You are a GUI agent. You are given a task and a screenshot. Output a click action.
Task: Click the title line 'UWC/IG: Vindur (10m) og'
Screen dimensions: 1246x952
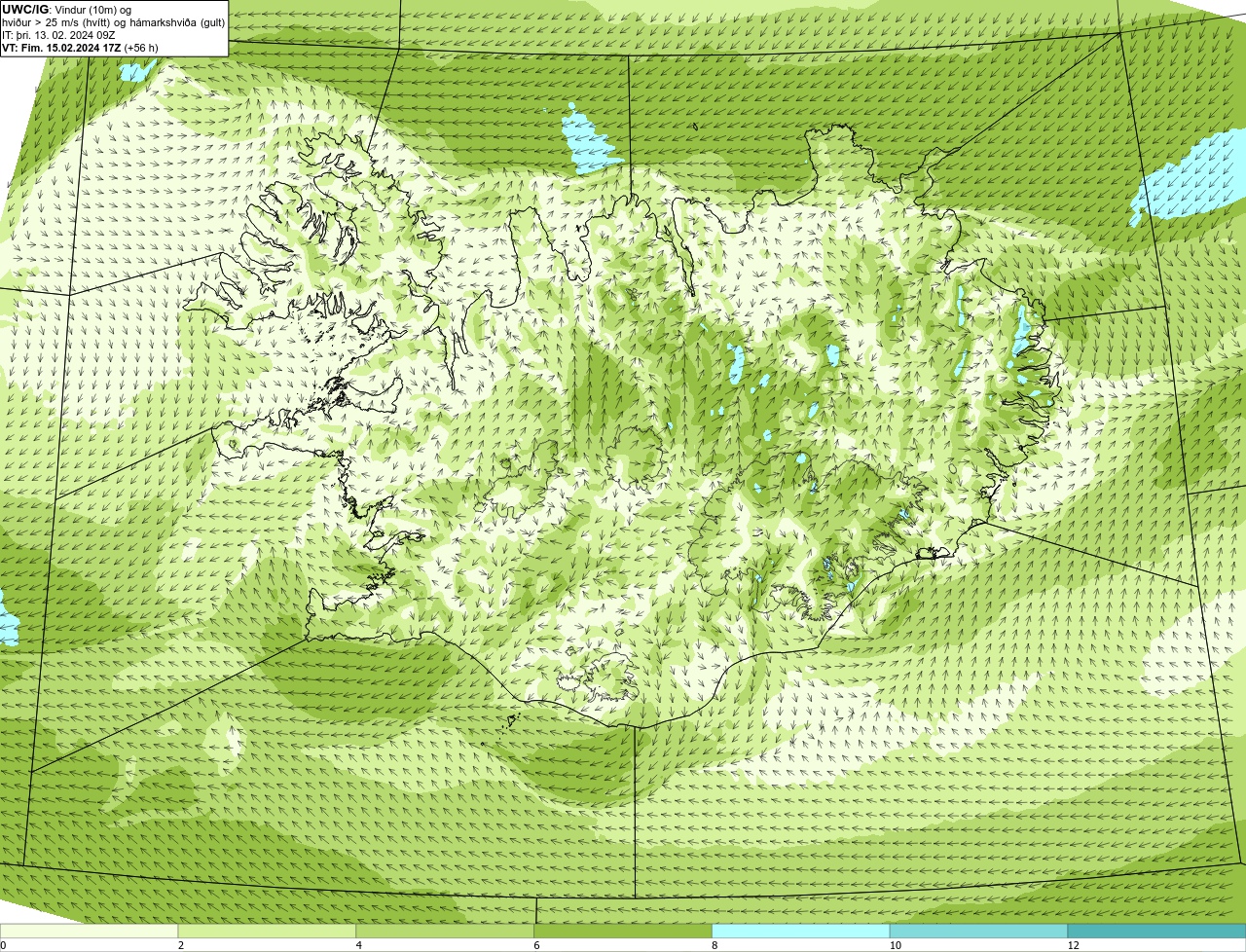coord(66,9)
